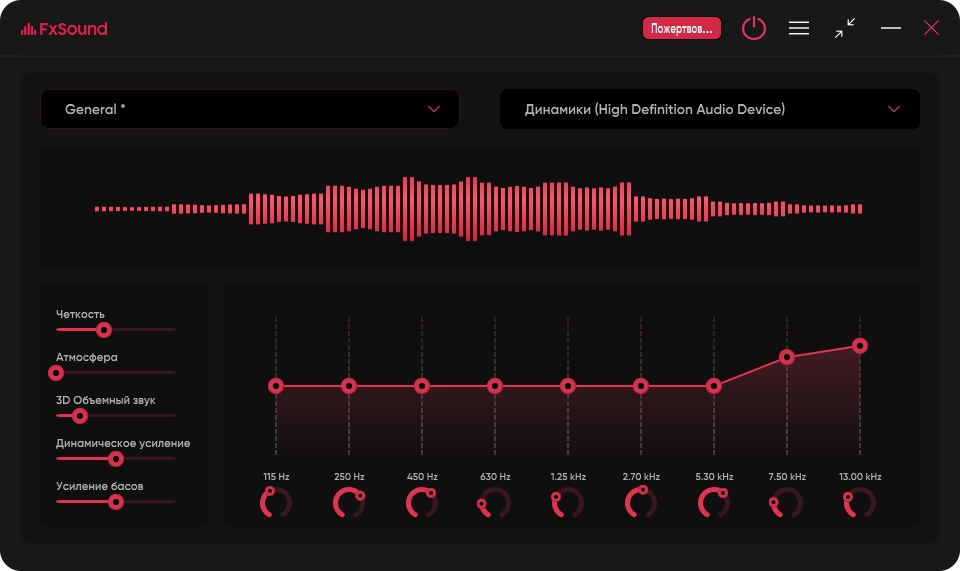This screenshot has height=571, width=960.
Task: Click the 13.00 kHz frequency knob
Action: (860, 503)
